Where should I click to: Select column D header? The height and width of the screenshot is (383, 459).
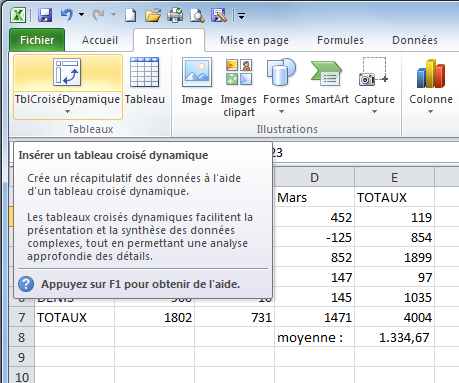314,177
